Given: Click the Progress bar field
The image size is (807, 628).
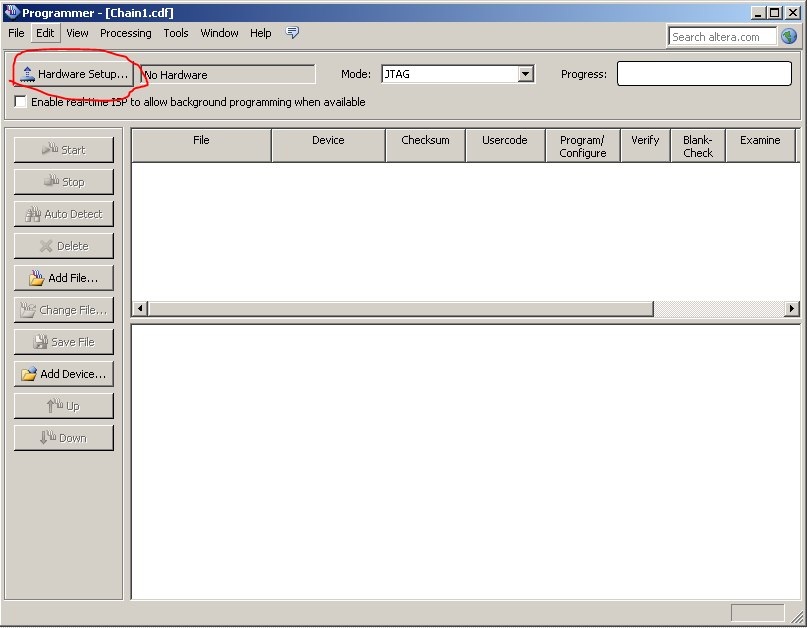Looking at the screenshot, I should 710,74.
